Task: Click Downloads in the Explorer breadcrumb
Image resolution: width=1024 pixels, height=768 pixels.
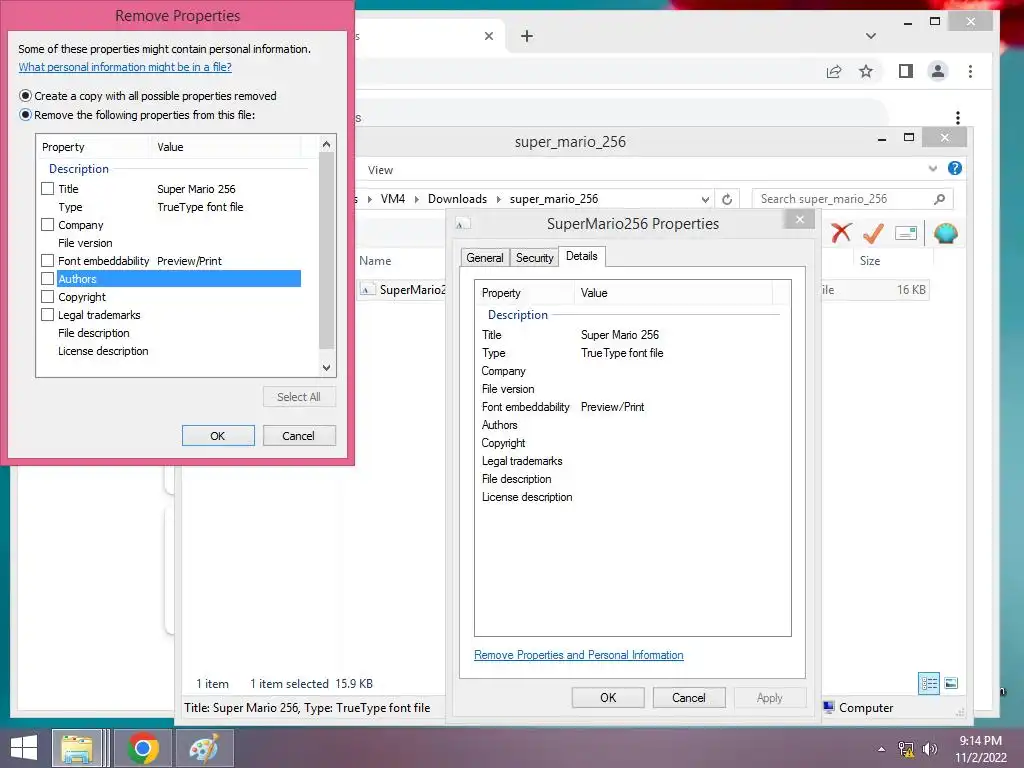Action: [x=457, y=199]
